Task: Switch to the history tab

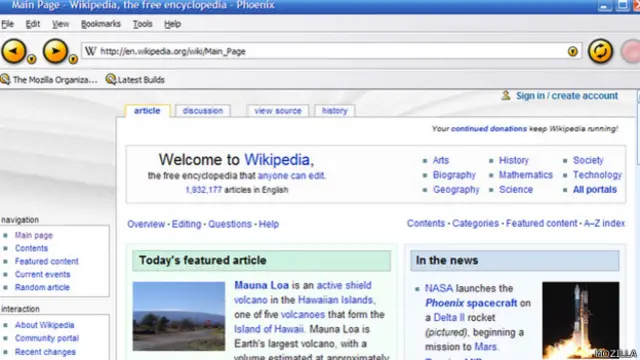Action: pos(334,111)
